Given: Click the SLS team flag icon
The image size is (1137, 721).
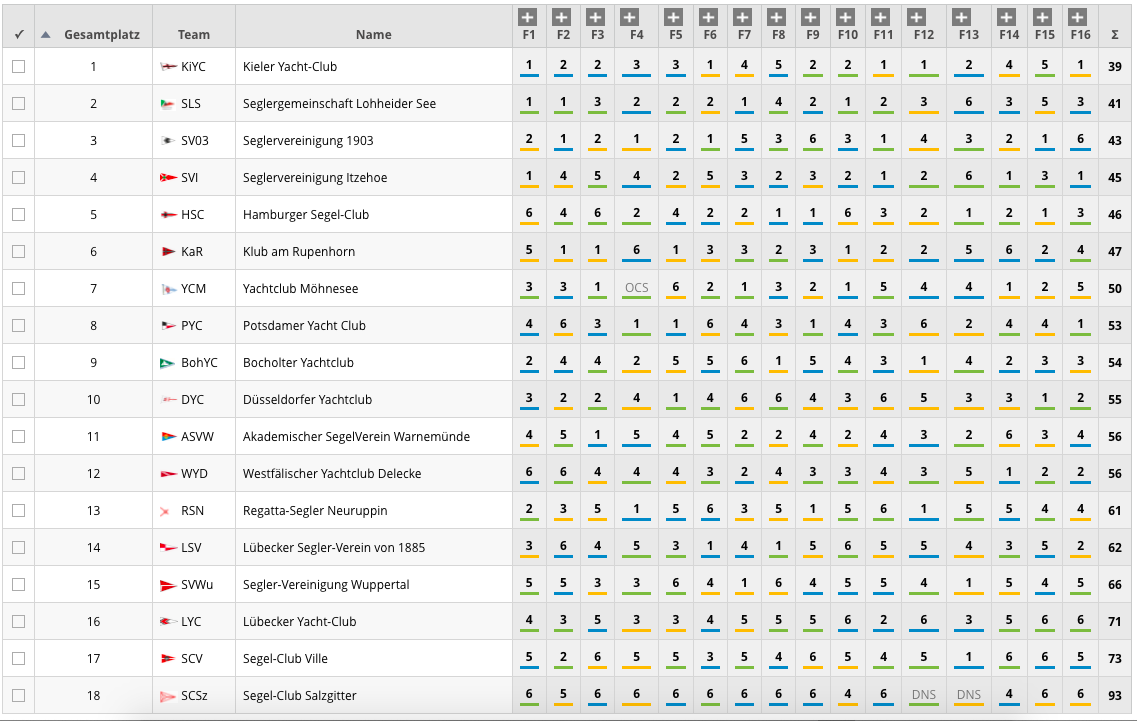Looking at the screenshot, I should click(x=168, y=104).
